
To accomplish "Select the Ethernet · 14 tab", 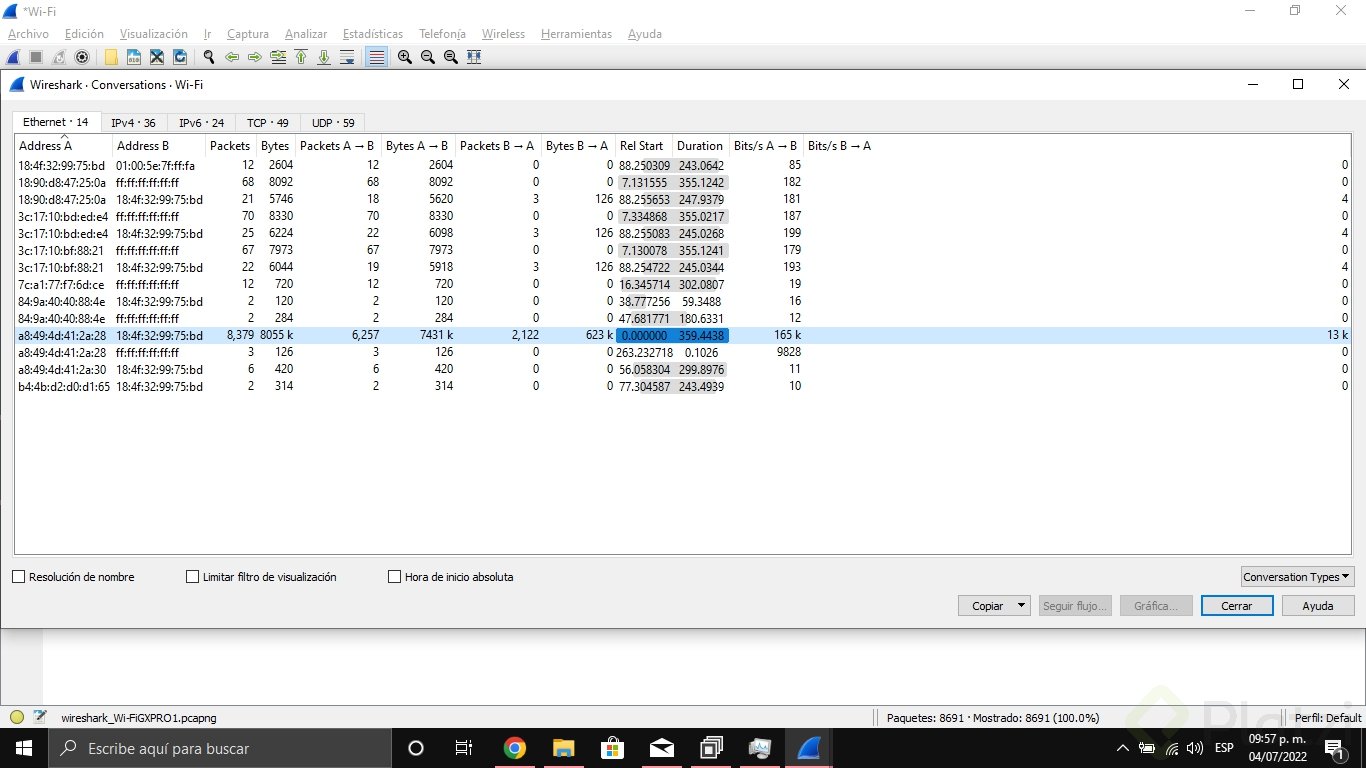I will (56, 122).
